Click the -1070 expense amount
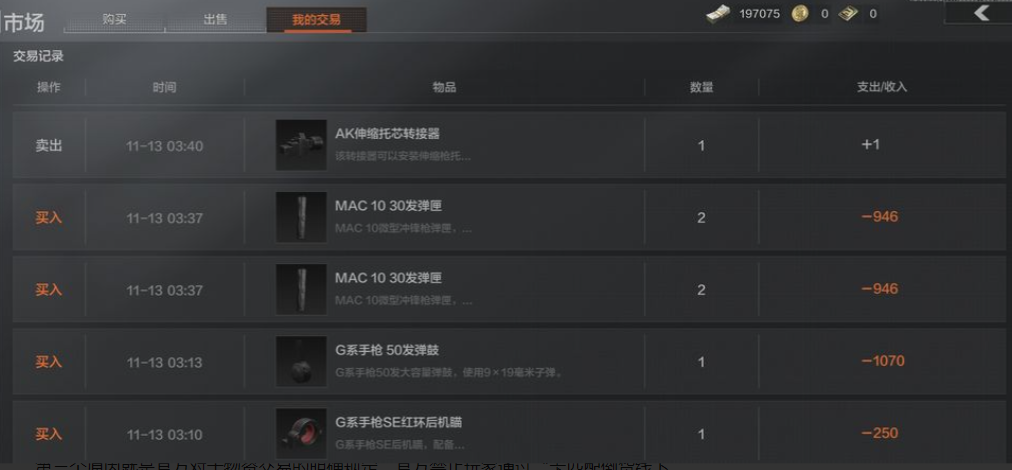 [x=883, y=361]
